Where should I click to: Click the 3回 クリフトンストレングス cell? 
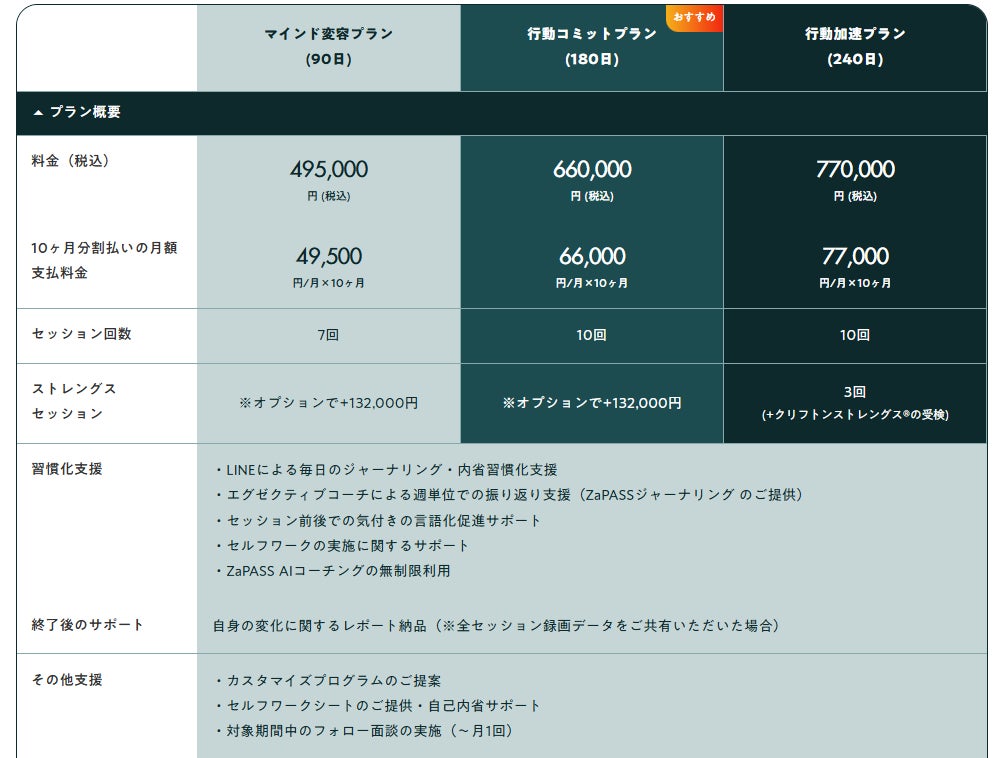[x=855, y=402]
